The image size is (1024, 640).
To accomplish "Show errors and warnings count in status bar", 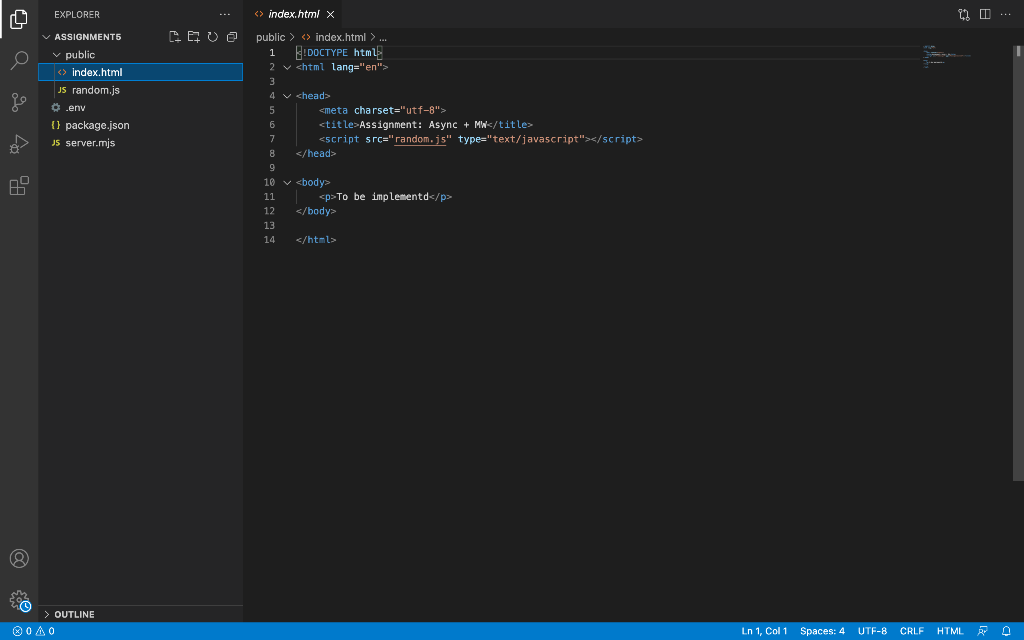I will click(33, 631).
